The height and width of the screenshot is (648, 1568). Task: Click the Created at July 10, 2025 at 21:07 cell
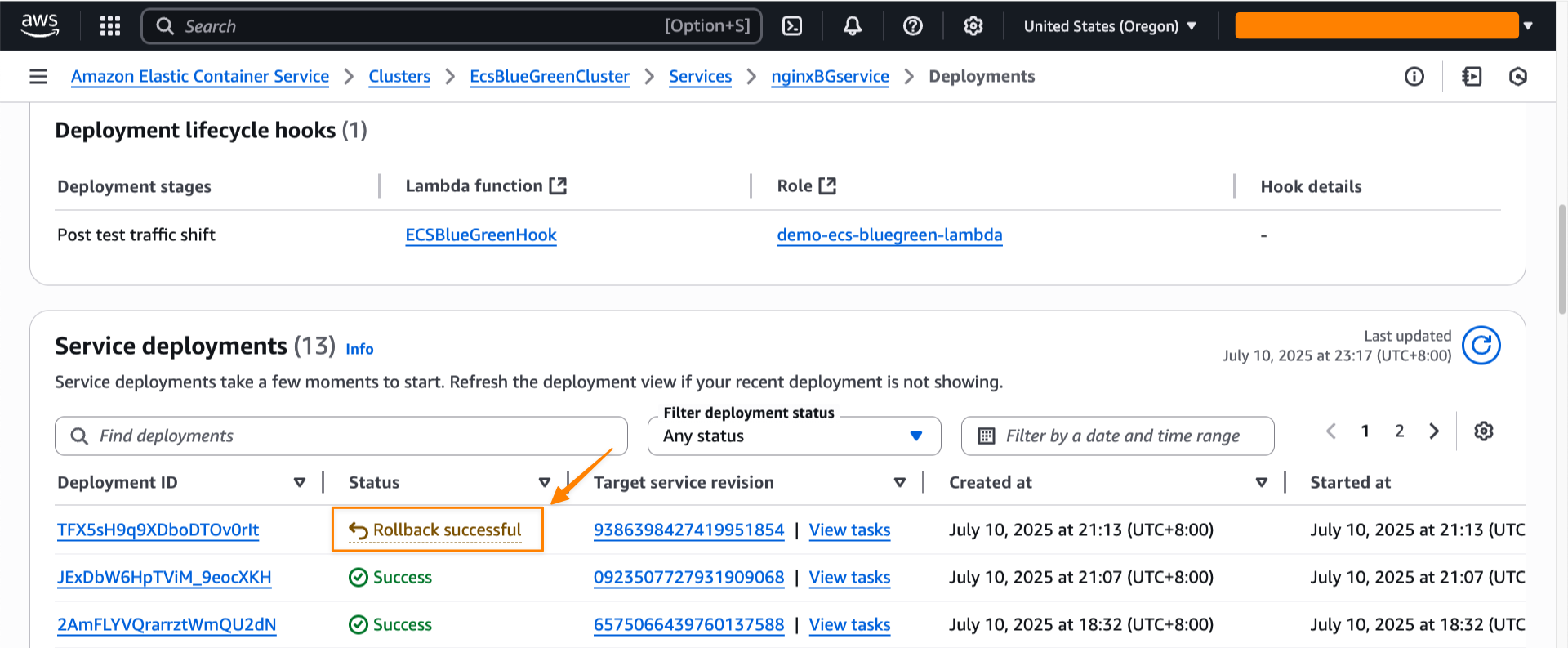pyautogui.click(x=1081, y=577)
